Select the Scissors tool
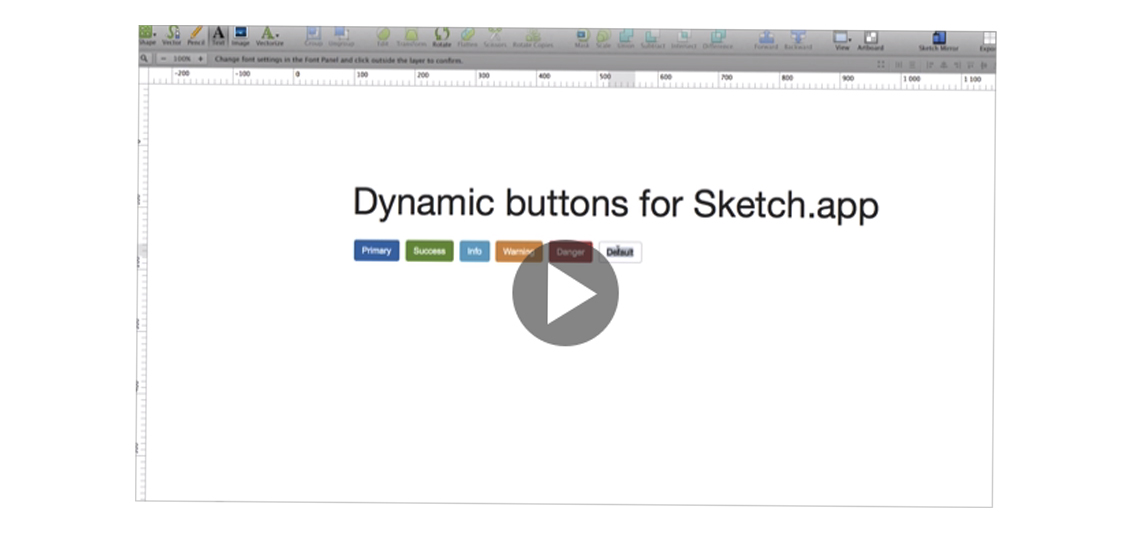Viewport: 1131px width, 533px height. [x=495, y=37]
